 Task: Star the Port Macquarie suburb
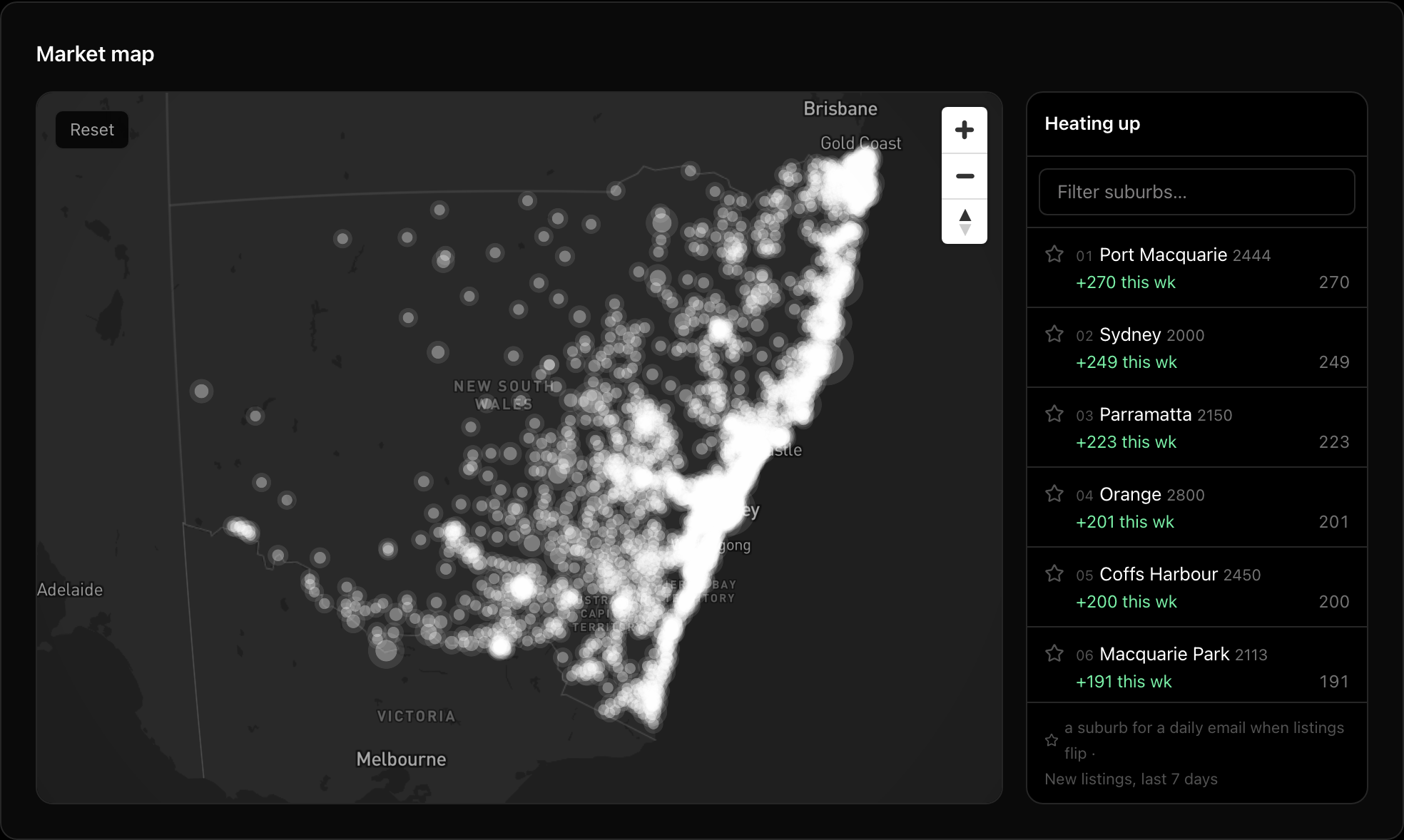[1054, 255]
